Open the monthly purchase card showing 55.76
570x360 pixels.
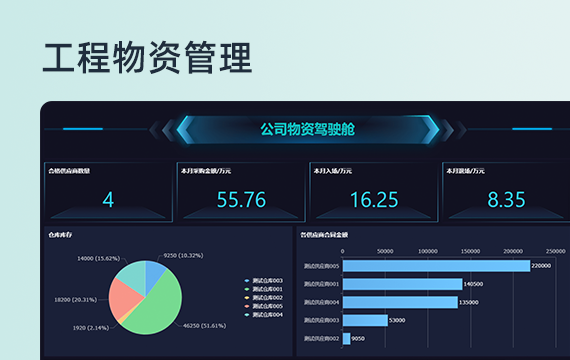pyautogui.click(x=241, y=192)
